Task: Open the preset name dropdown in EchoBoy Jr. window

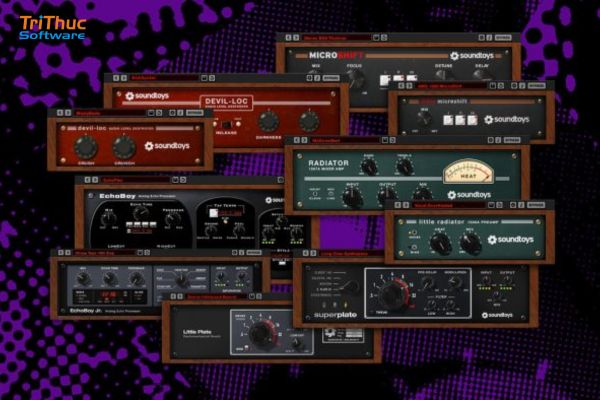Action: click(104, 253)
